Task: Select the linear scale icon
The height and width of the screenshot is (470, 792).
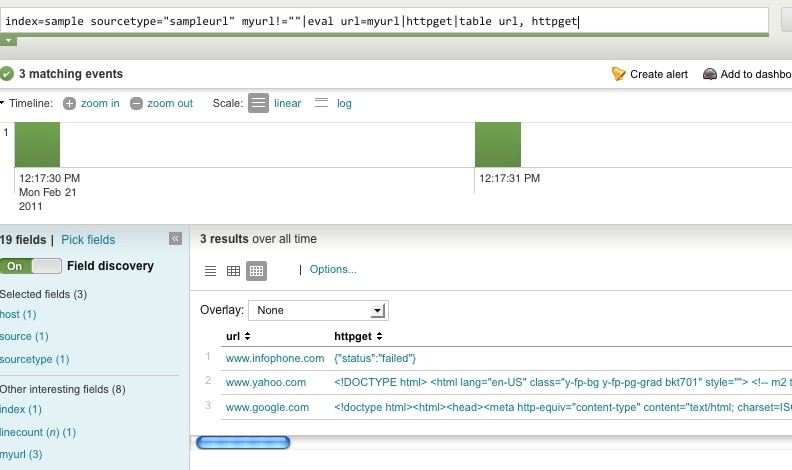Action: pyautogui.click(x=258, y=103)
